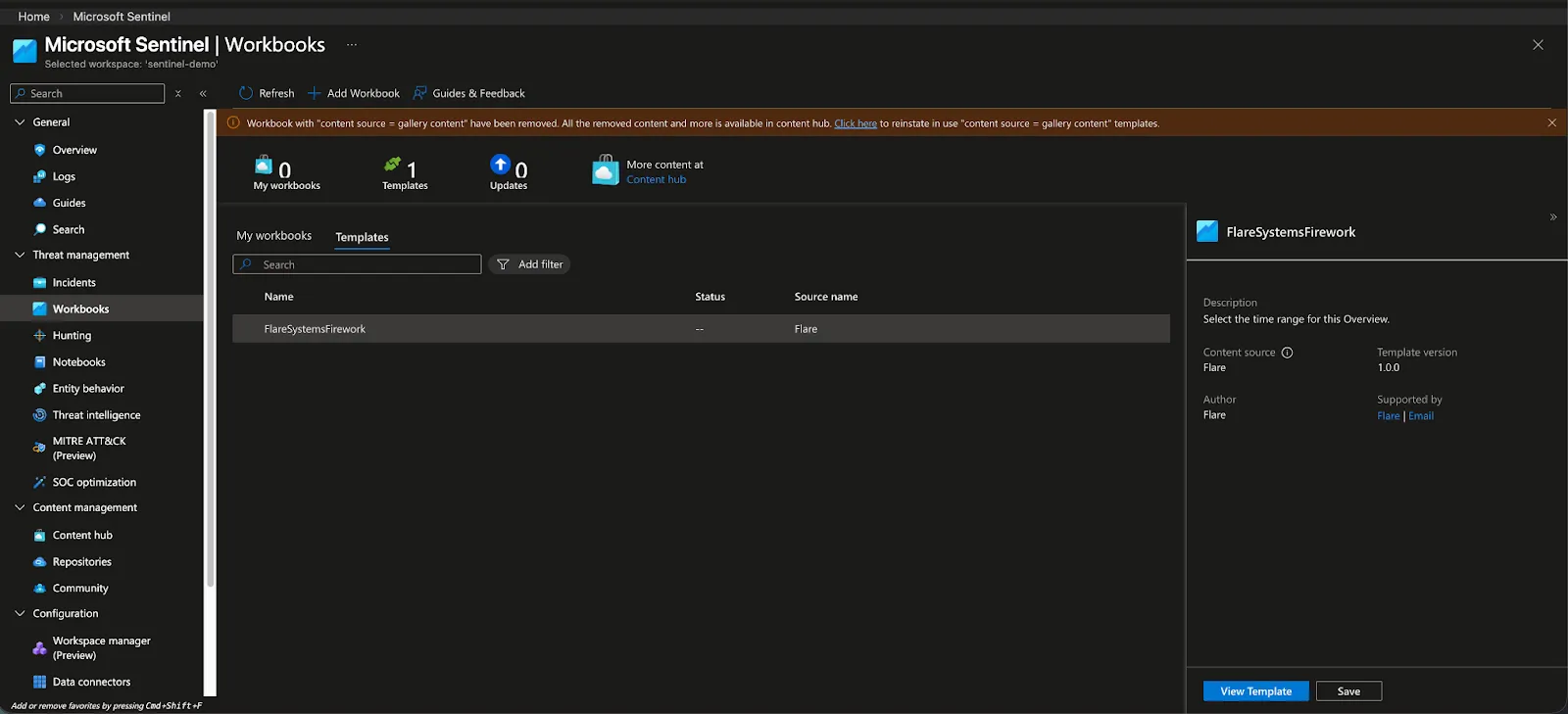Open the Threat intelligence icon
The height and width of the screenshot is (714, 1568).
(39, 415)
